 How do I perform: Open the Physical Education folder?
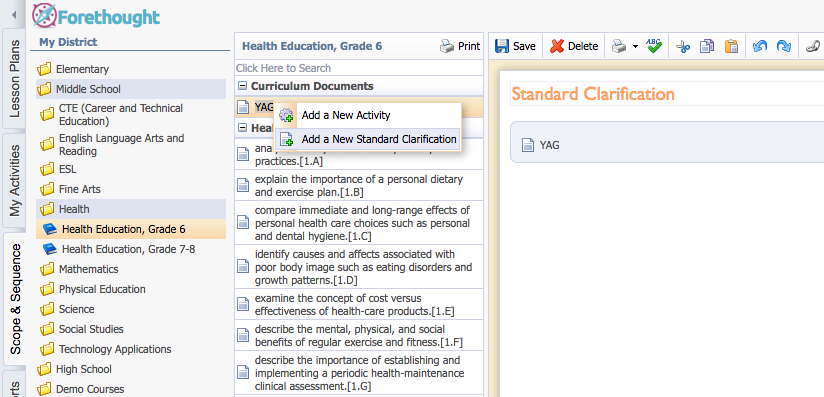tap(131, 289)
